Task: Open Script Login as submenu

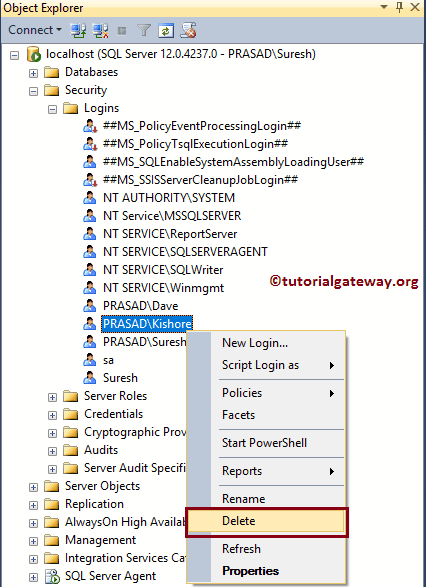Action: pyautogui.click(x=265, y=365)
